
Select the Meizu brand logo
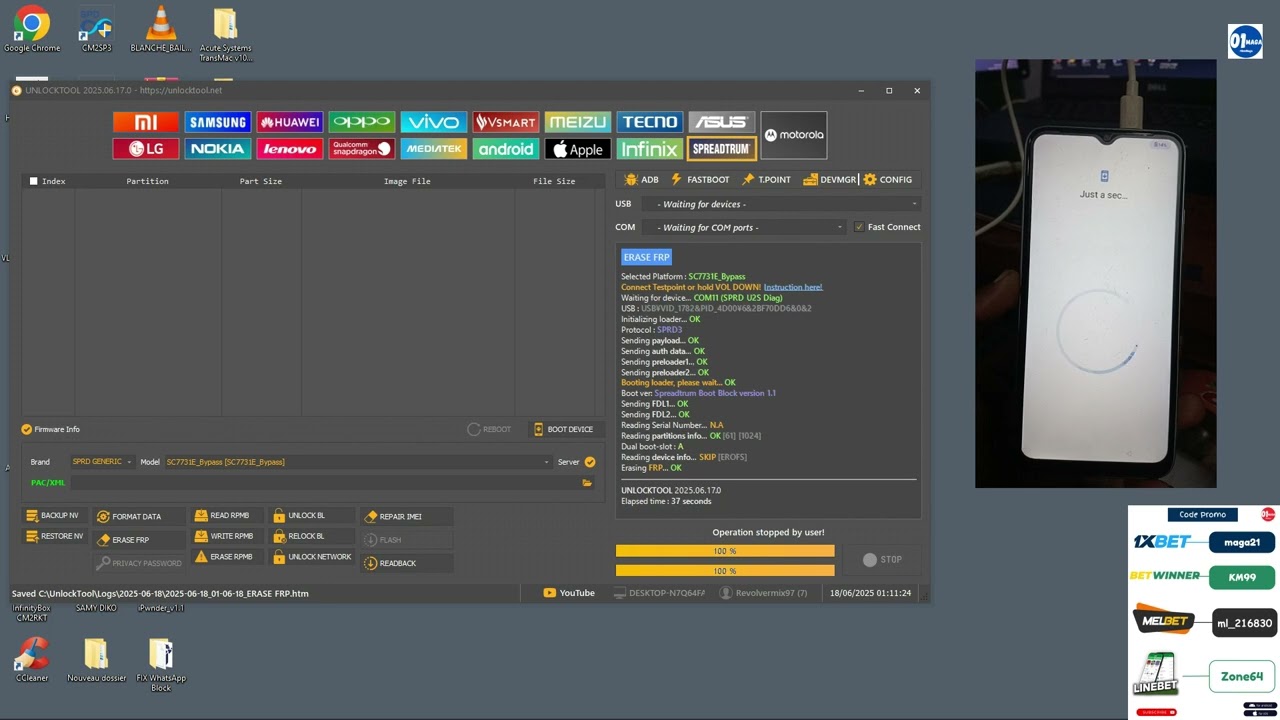pos(578,122)
